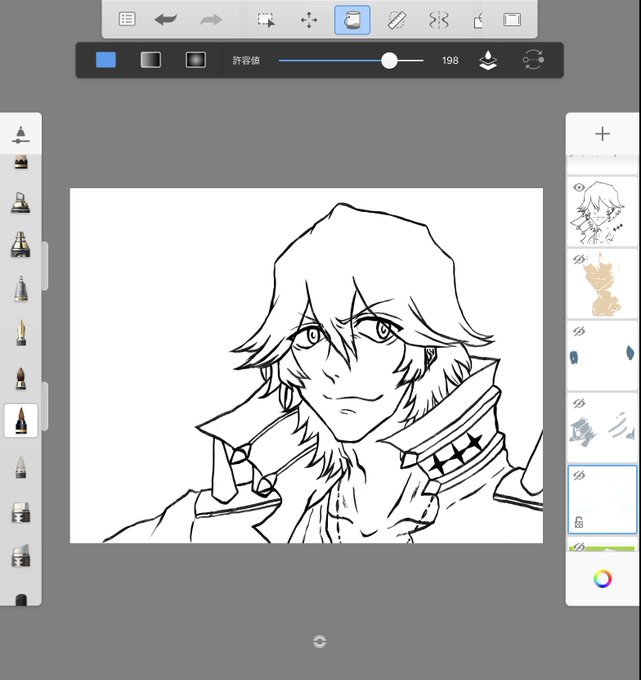The image size is (641, 680).
Task: Select the flat-top hard eraser
Action: point(21,512)
